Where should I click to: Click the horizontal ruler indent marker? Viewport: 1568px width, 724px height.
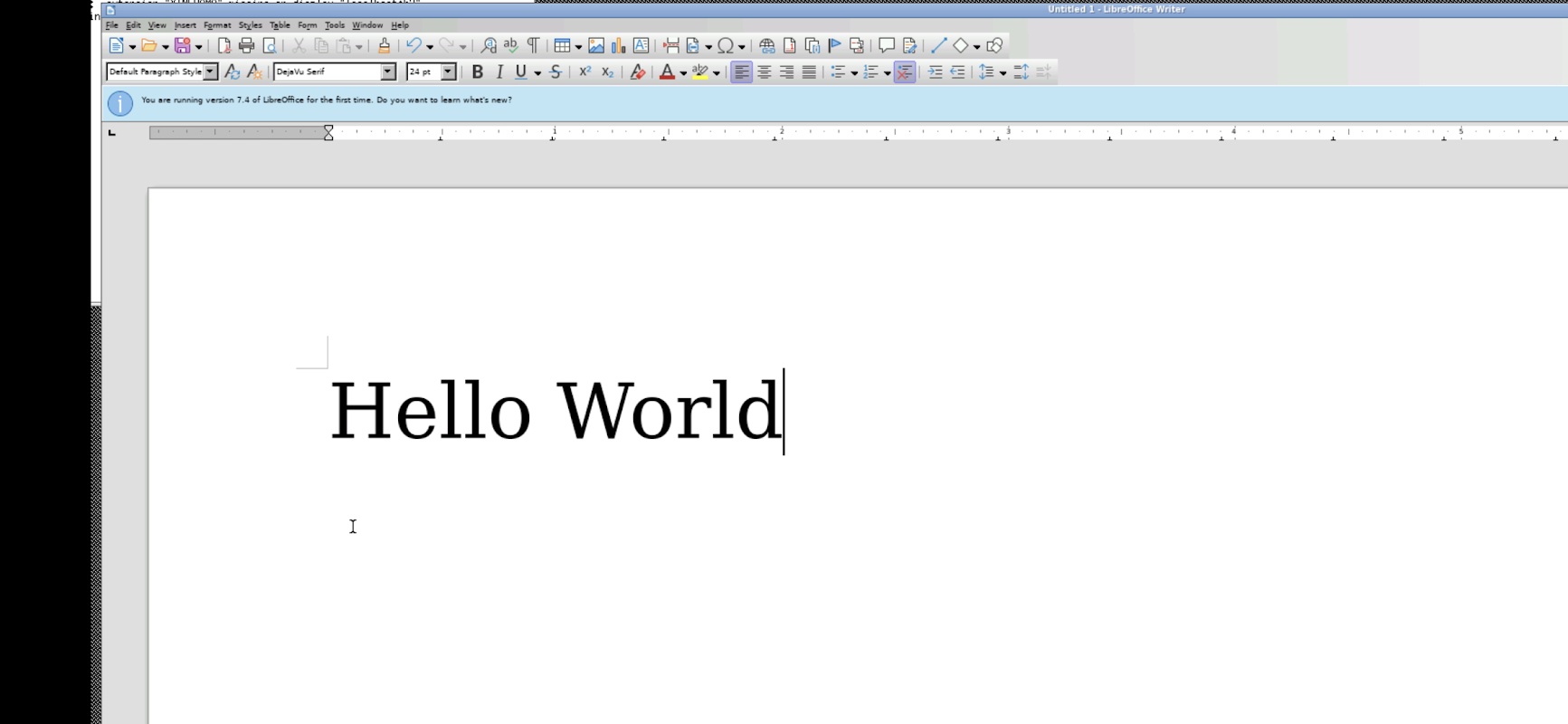coord(328,133)
